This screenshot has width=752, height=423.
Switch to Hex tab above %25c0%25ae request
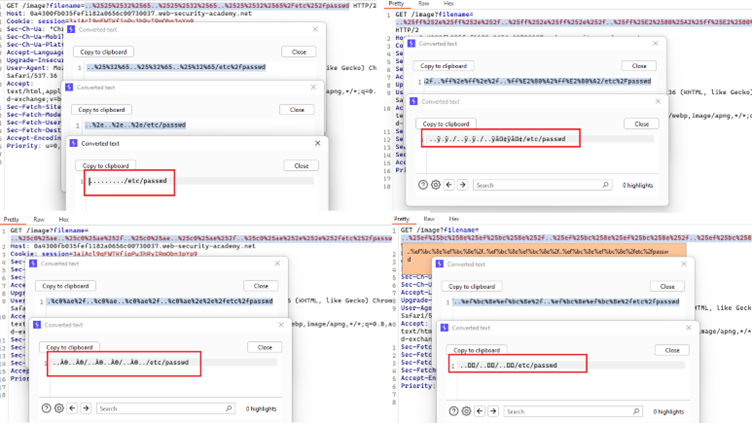coord(64,219)
